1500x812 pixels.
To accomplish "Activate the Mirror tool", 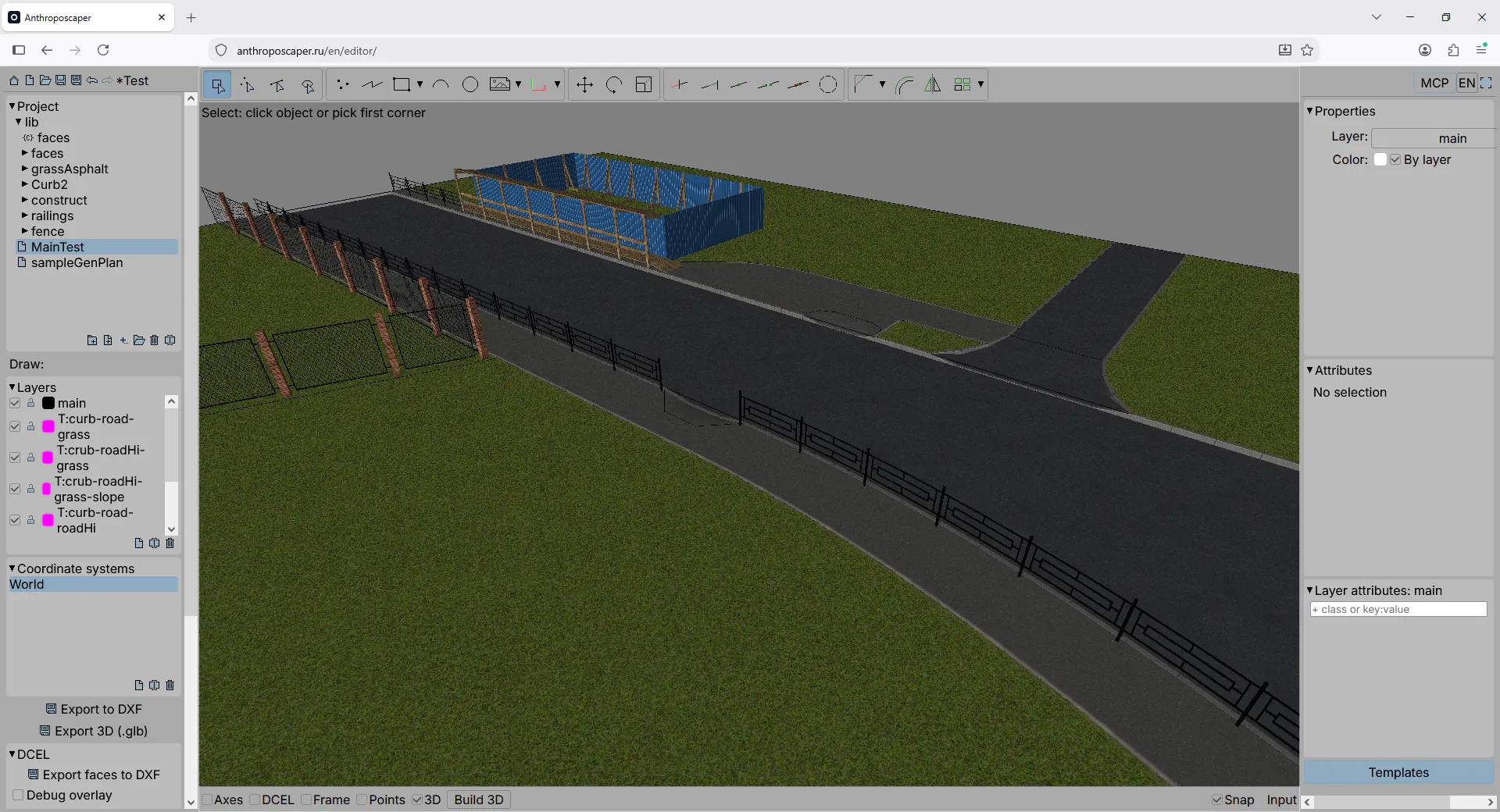I will pos(933,84).
